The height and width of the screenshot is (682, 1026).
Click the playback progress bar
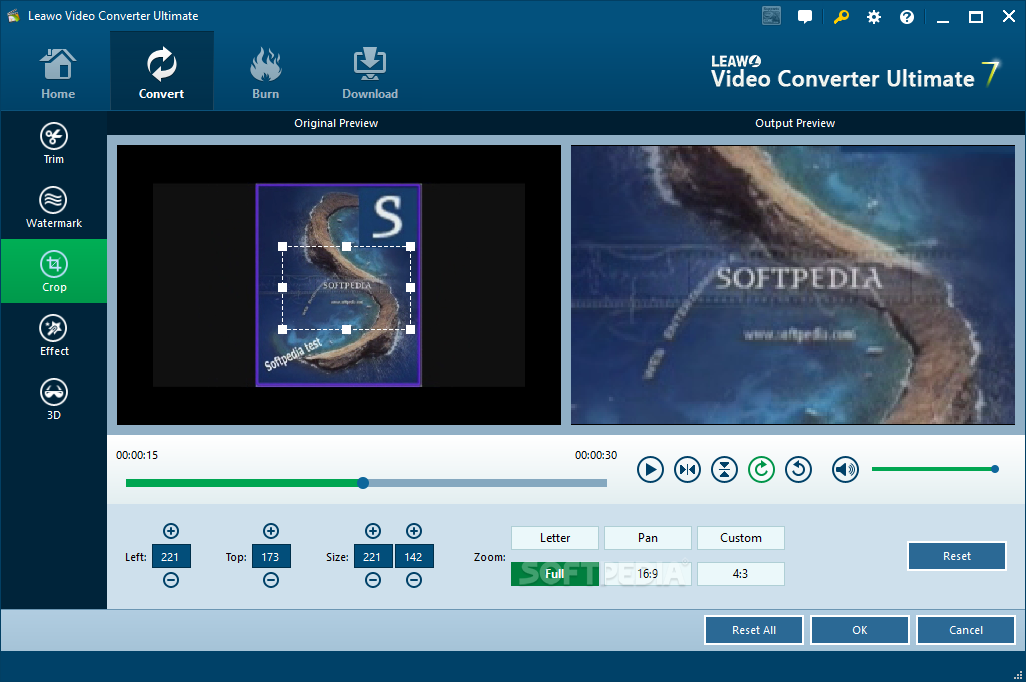(366, 483)
